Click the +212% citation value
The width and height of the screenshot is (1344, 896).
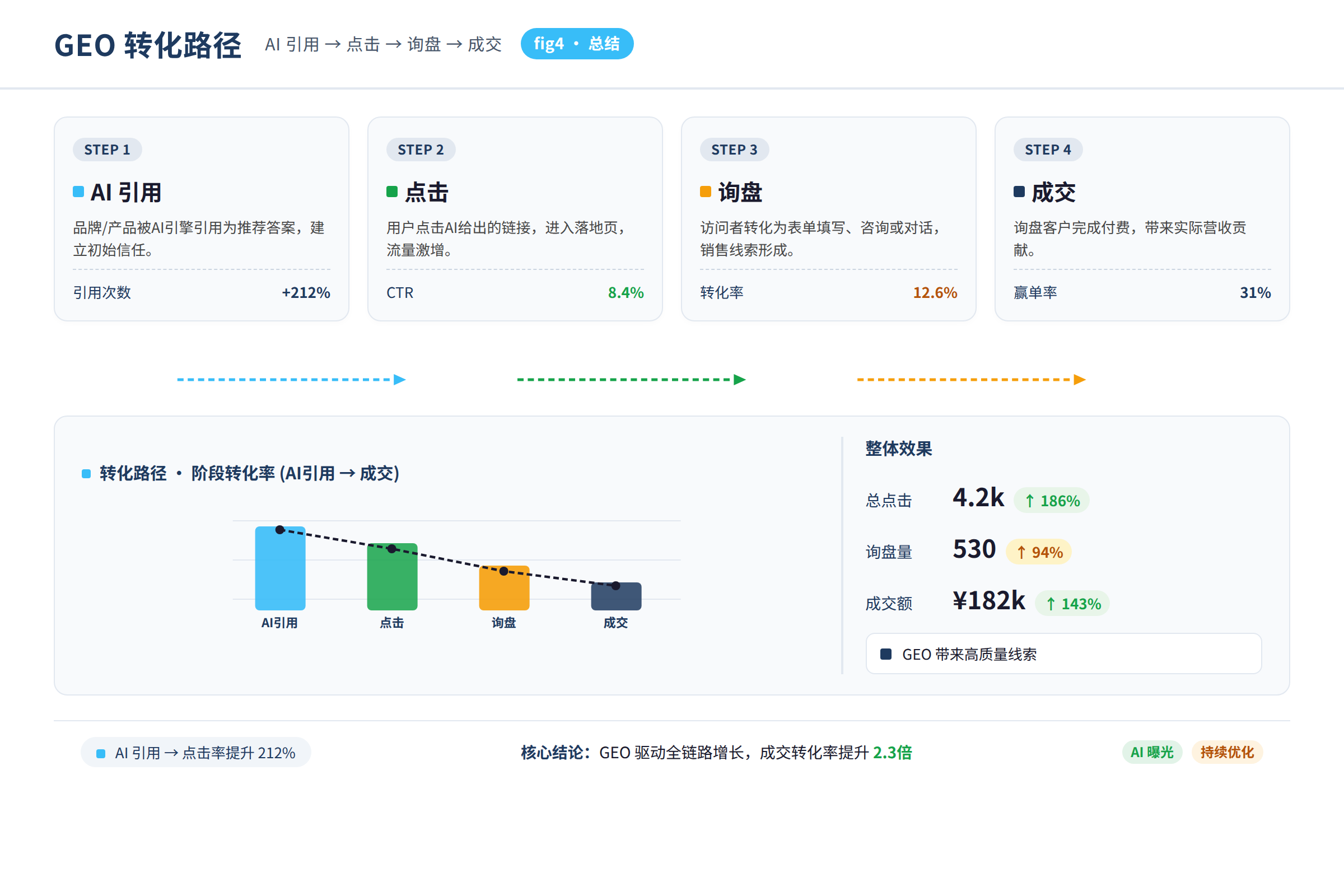[x=306, y=292]
